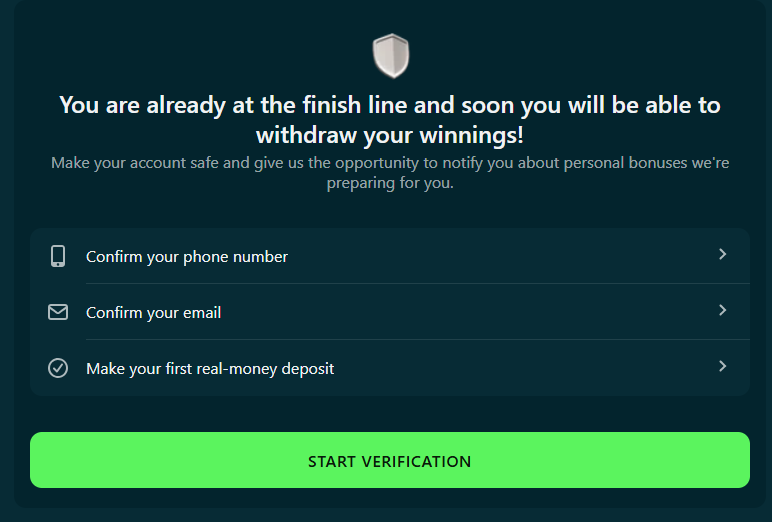Select the "Confirm your phone number" label
This screenshot has width=772, height=522.
tap(187, 257)
